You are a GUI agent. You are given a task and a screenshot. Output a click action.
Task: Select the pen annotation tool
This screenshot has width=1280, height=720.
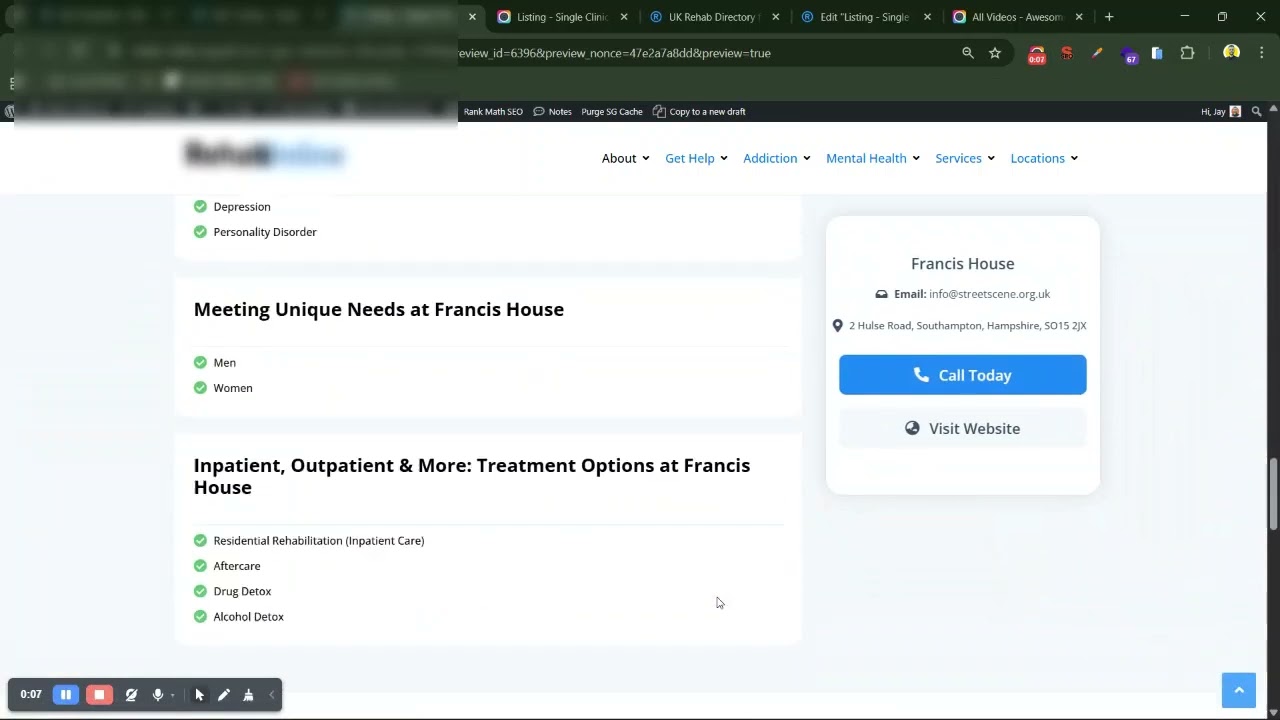point(224,695)
